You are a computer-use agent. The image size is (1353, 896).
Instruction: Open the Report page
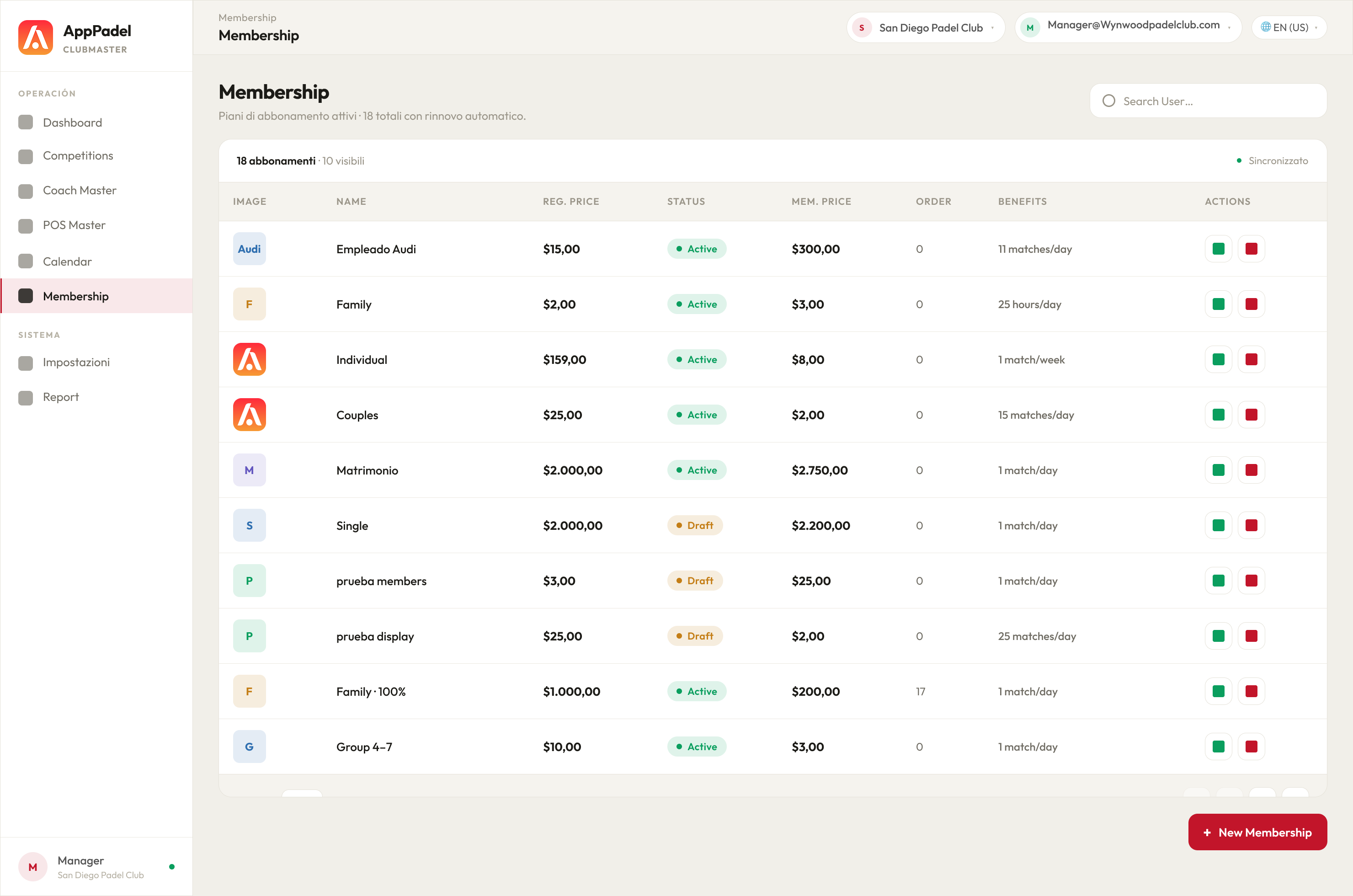[x=96, y=397]
